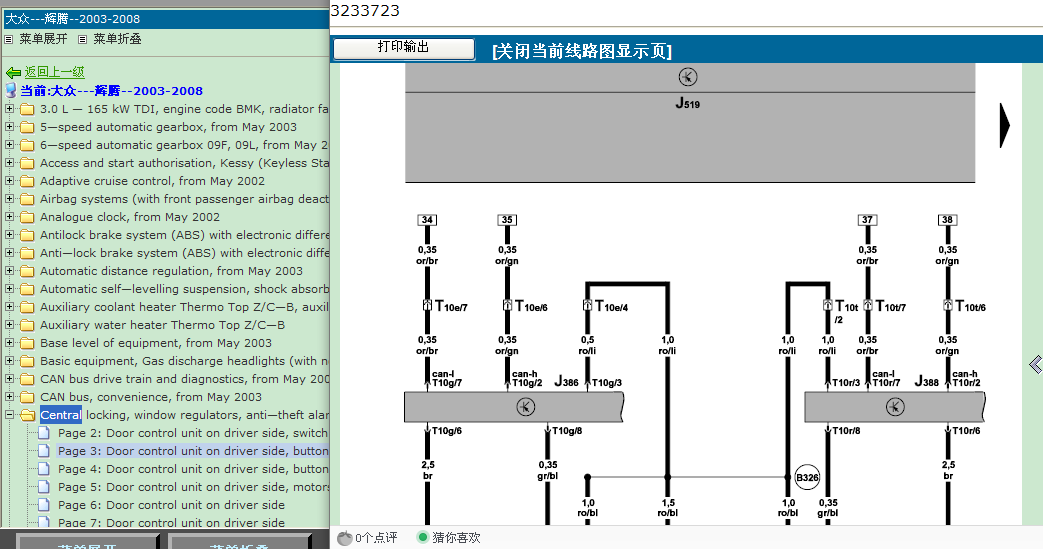Image resolution: width=1043 pixels, height=549 pixels.
Task: Click 菜单折叠 to collapse the menu
Action: 117,39
